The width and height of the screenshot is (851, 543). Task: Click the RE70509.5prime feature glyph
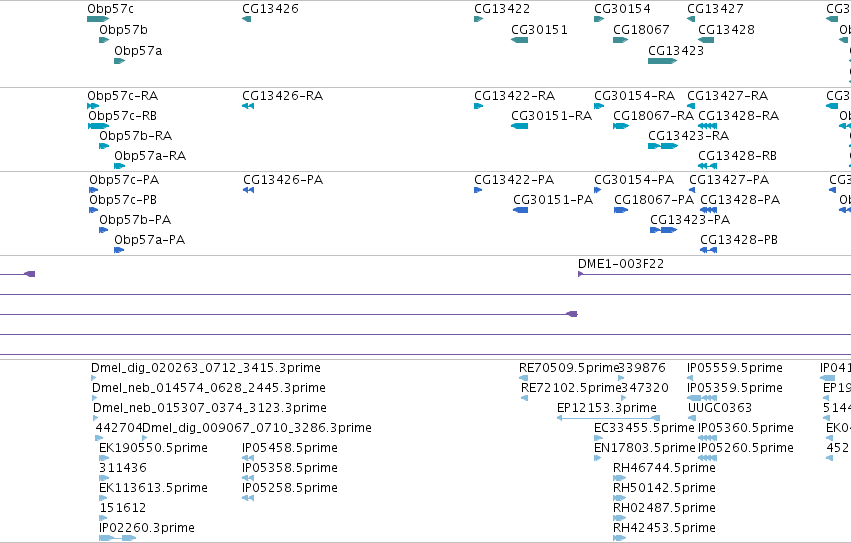point(524,378)
